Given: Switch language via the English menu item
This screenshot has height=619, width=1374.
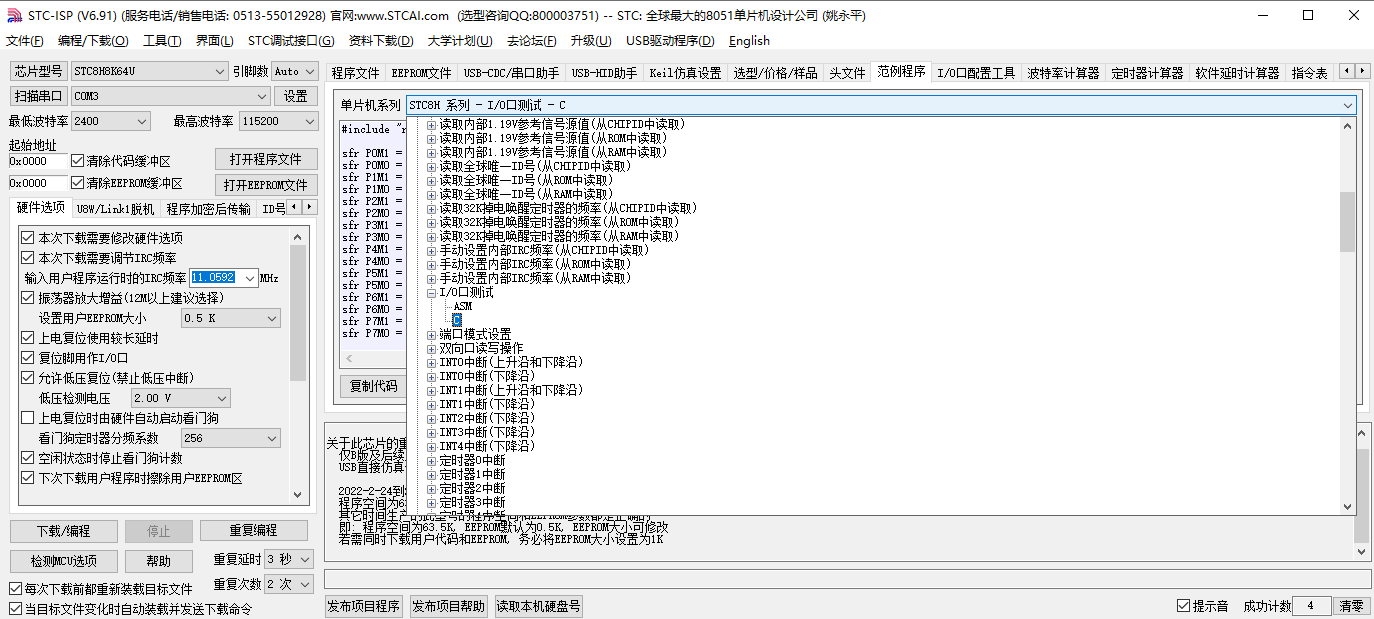Looking at the screenshot, I should tap(749, 41).
